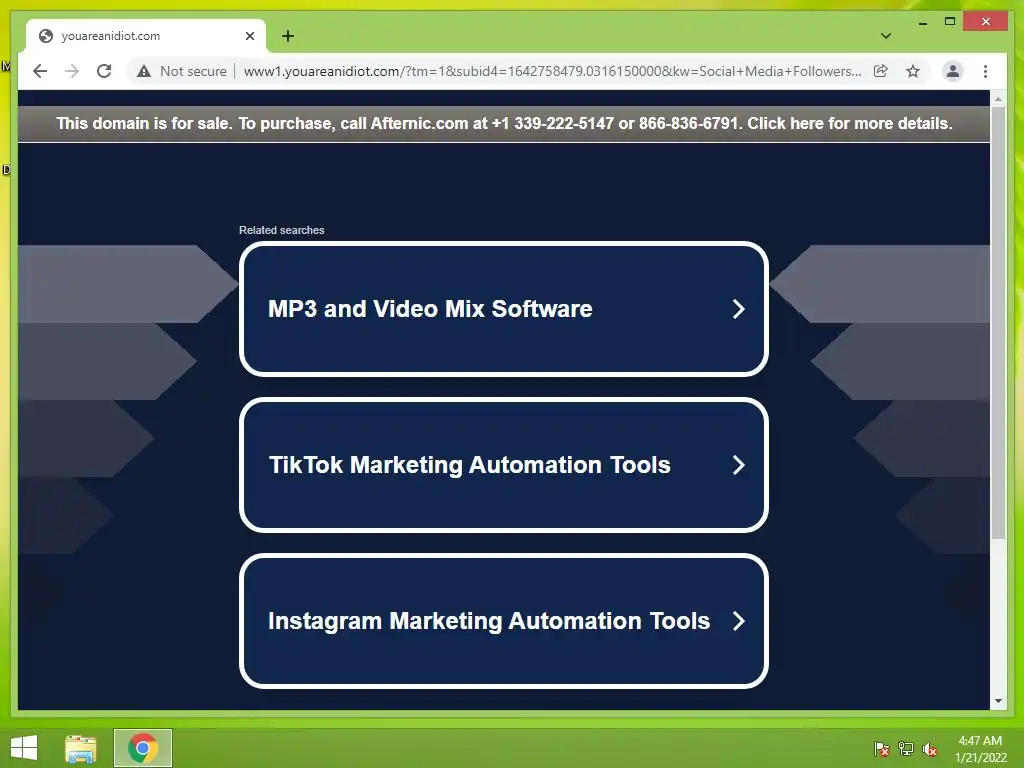Click the page scrollbar thumb

pyautogui.click(x=998, y=323)
